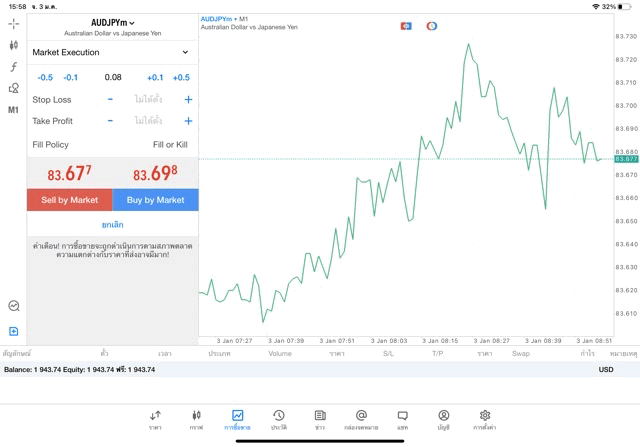Change the Fill or Kill policy
This screenshot has height=447, width=640.
[170, 145]
